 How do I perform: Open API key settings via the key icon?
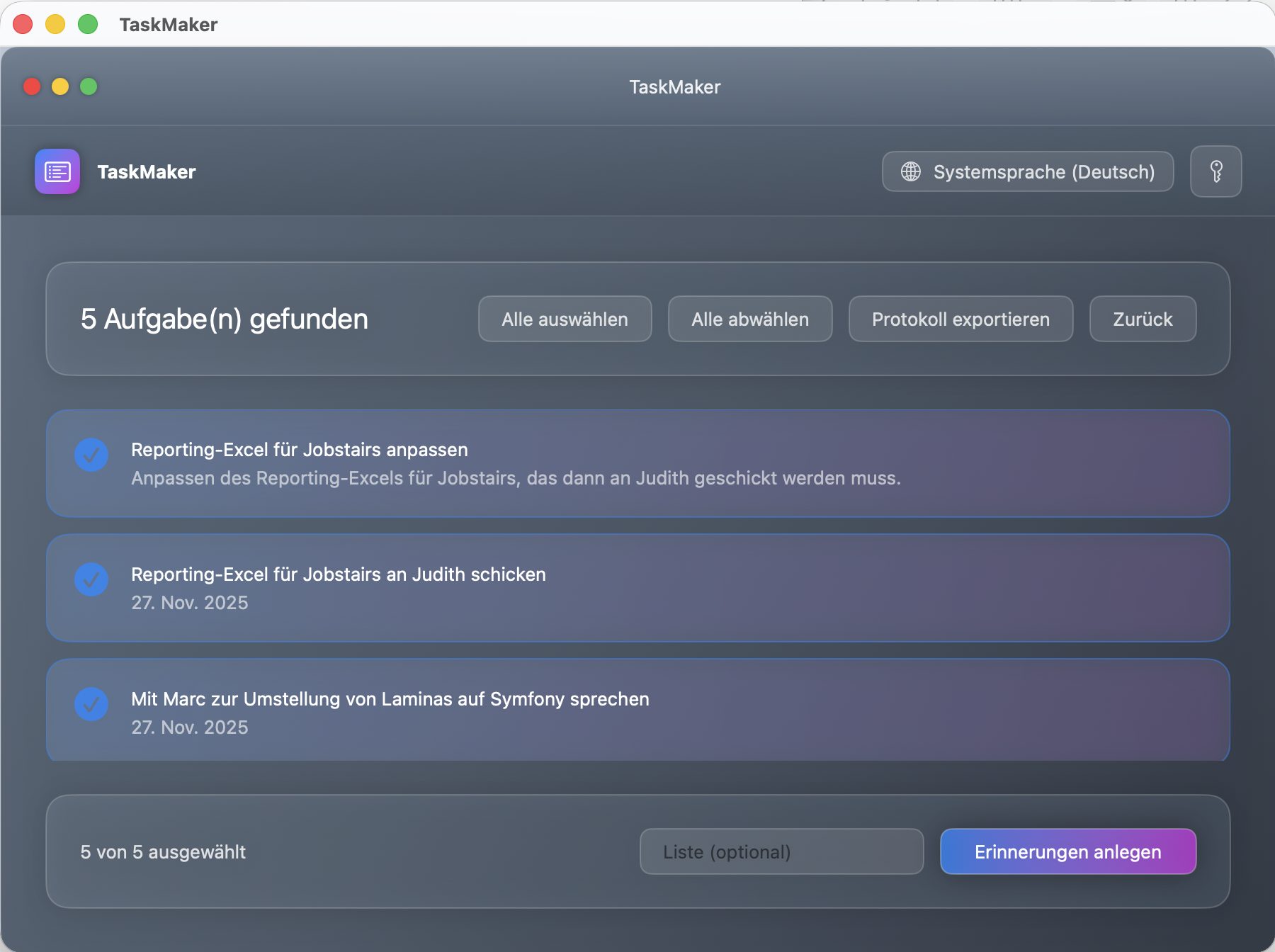pyautogui.click(x=1215, y=171)
